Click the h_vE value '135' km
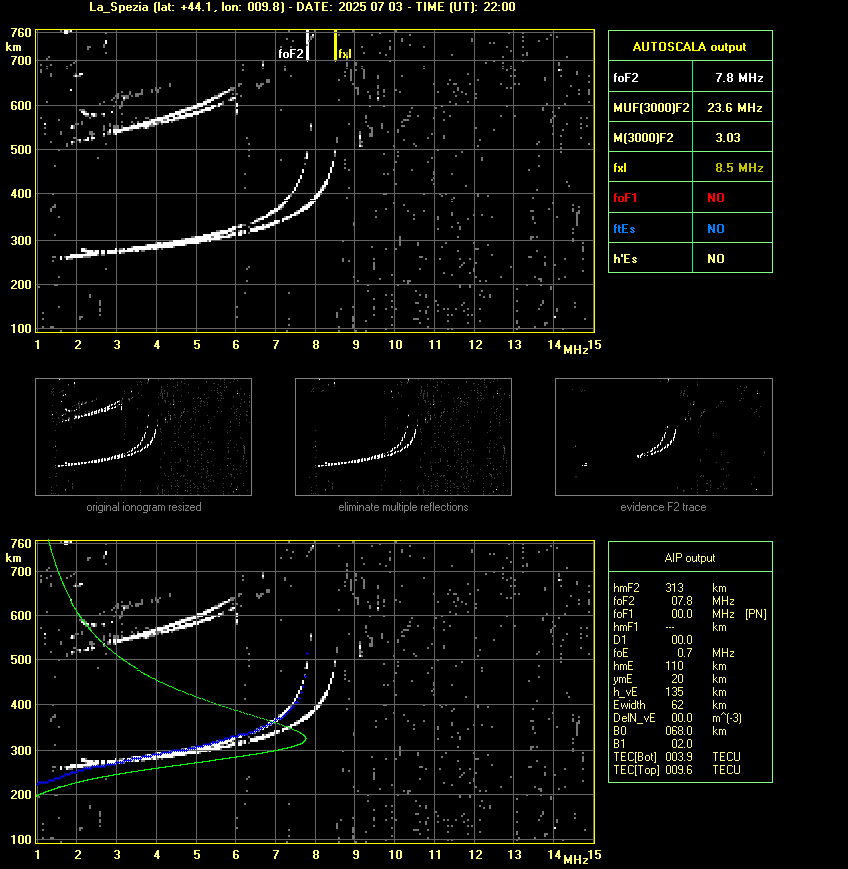 click(675, 692)
